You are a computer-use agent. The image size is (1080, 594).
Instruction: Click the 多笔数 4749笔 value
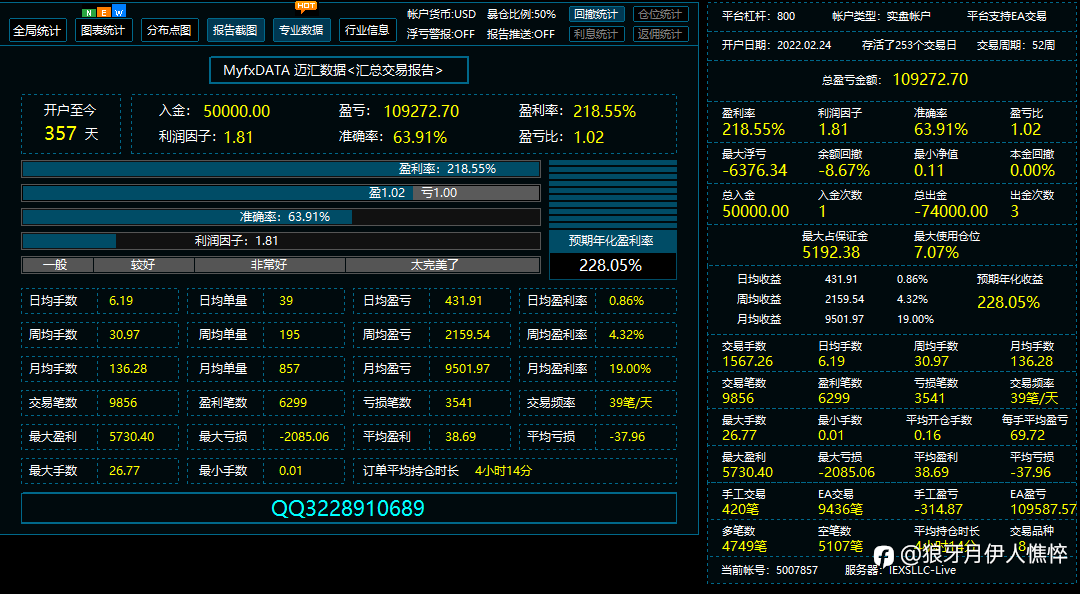point(744,547)
